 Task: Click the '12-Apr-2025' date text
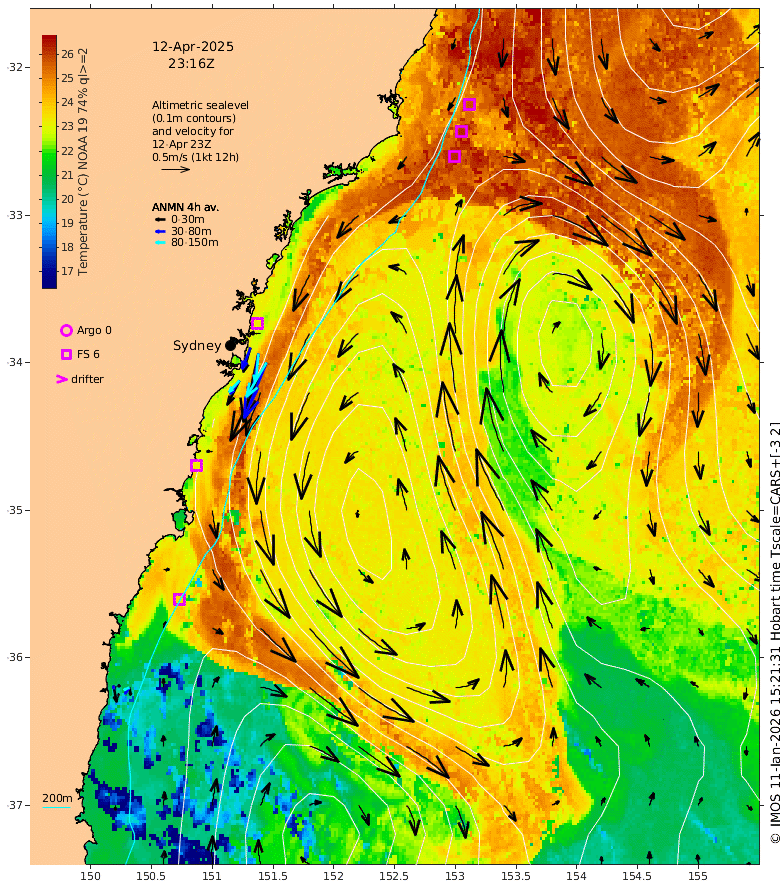193,47
